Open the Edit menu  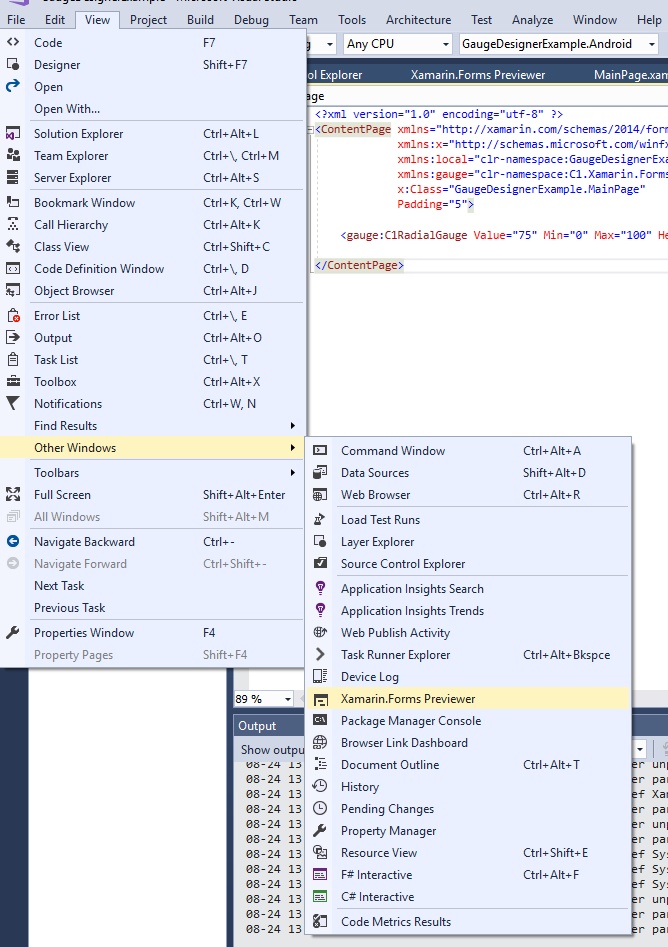(54, 20)
